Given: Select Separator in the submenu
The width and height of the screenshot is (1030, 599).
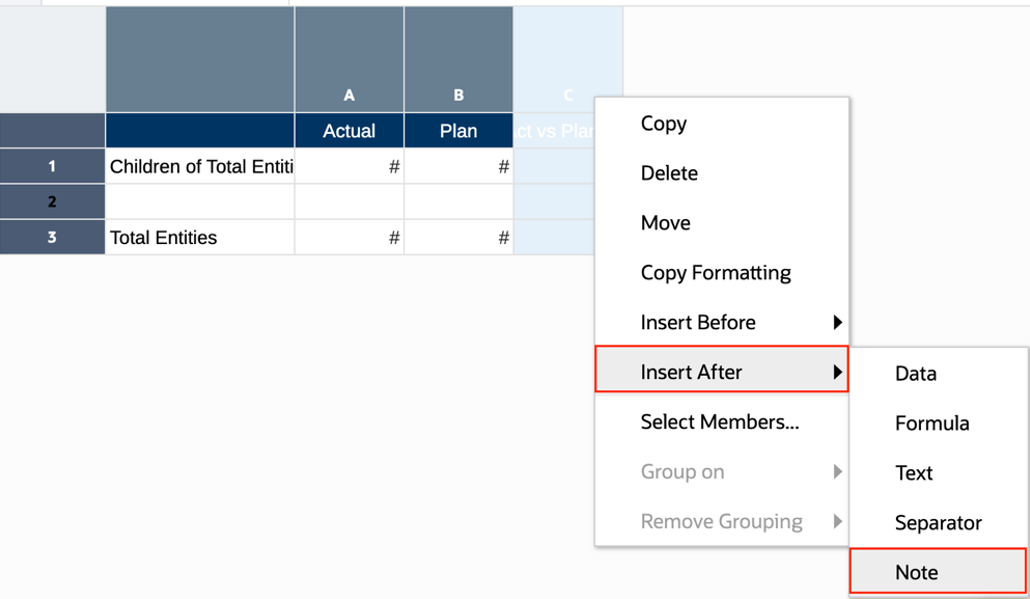Looking at the screenshot, I should pos(937,523).
